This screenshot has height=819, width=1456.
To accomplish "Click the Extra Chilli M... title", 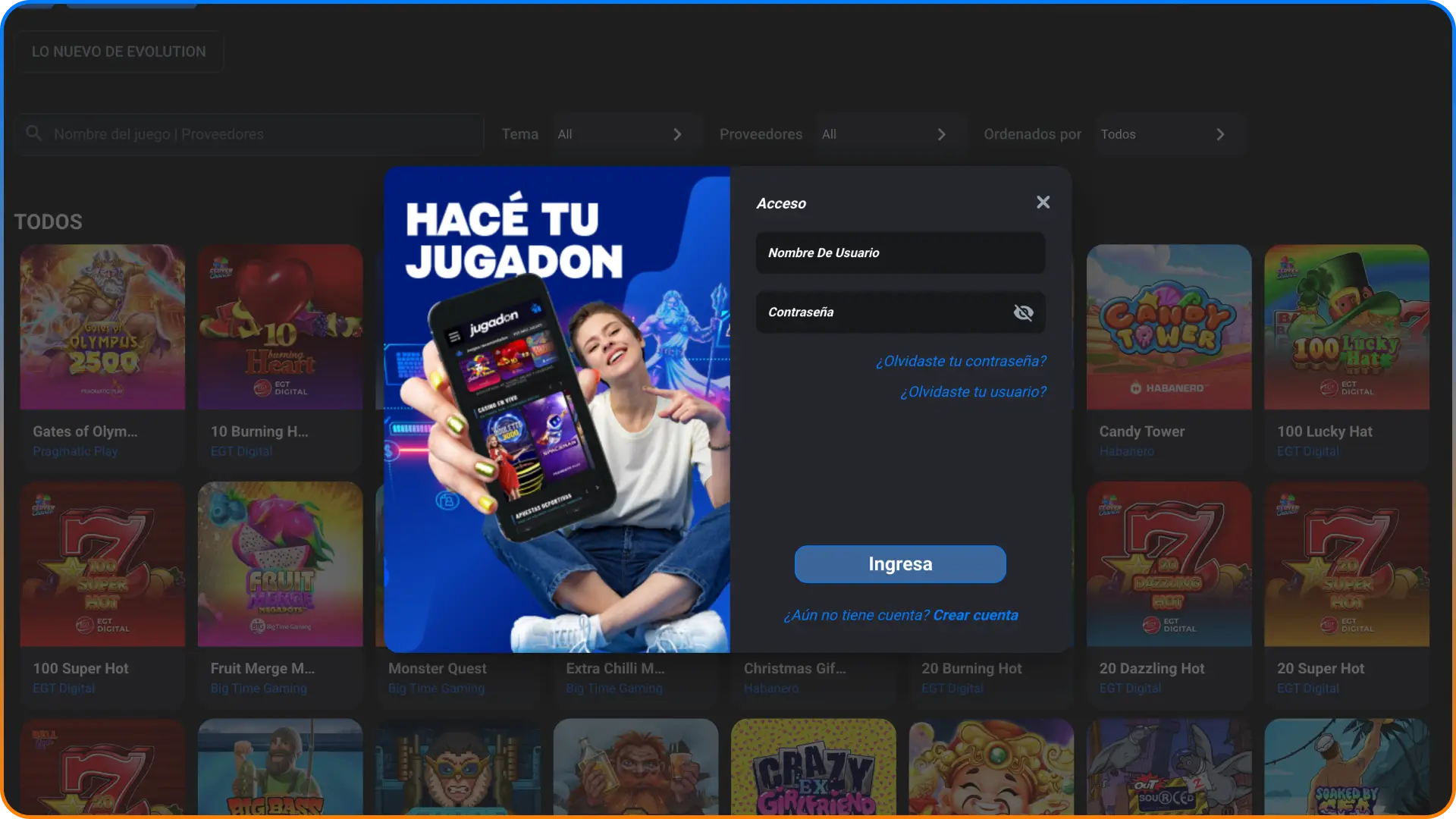I will pyautogui.click(x=615, y=669).
